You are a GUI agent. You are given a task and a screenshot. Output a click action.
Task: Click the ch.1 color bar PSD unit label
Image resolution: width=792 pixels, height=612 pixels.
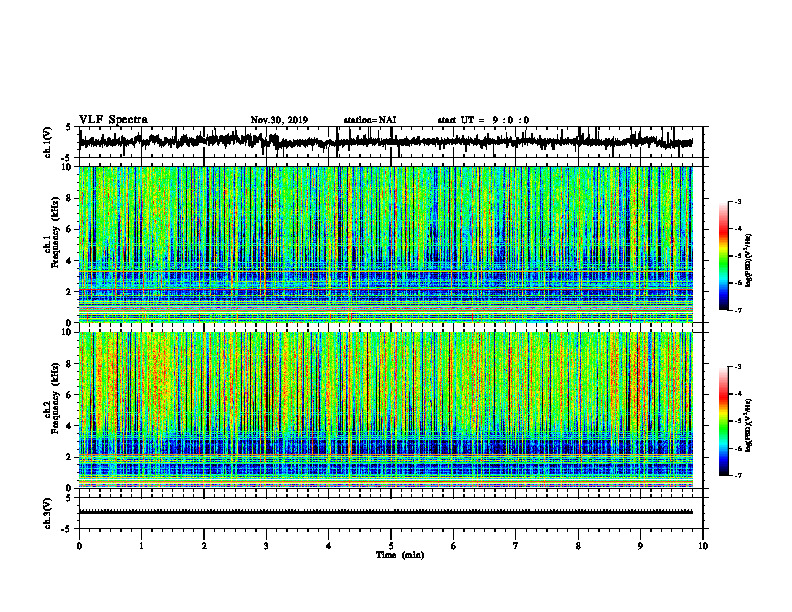[x=749, y=260]
